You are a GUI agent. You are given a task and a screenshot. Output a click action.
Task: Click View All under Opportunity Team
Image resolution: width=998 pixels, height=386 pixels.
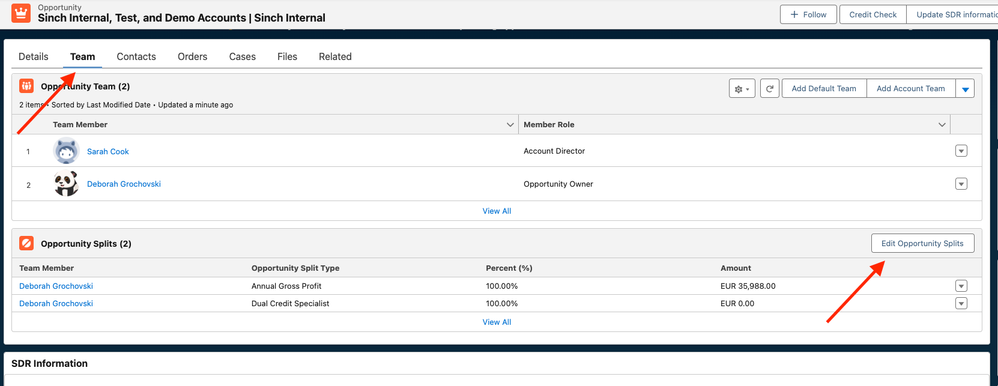[496, 211]
